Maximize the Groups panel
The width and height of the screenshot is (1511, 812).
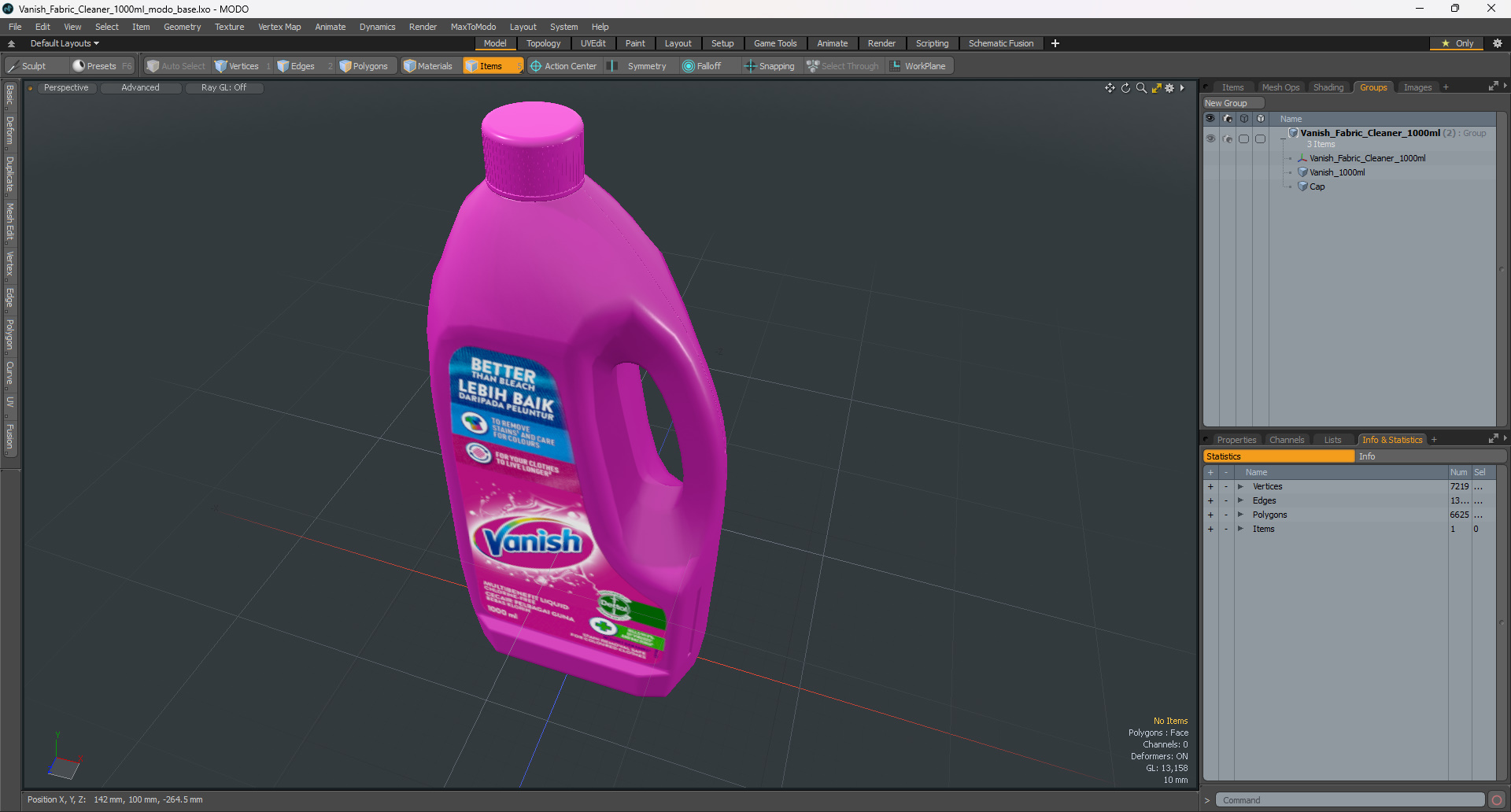pos(1493,87)
